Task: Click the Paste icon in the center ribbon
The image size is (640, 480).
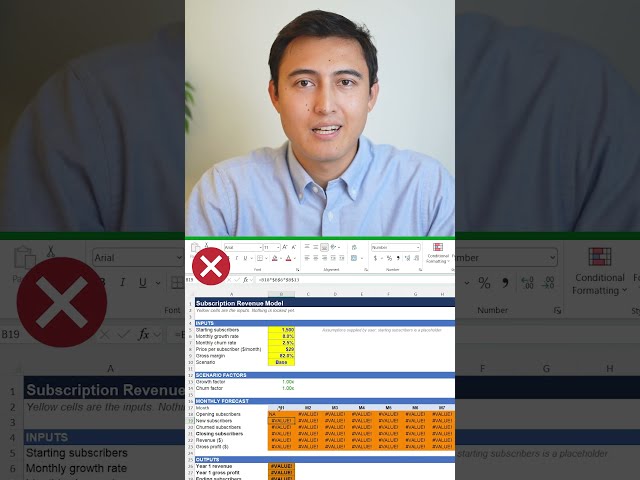Action: (196, 247)
